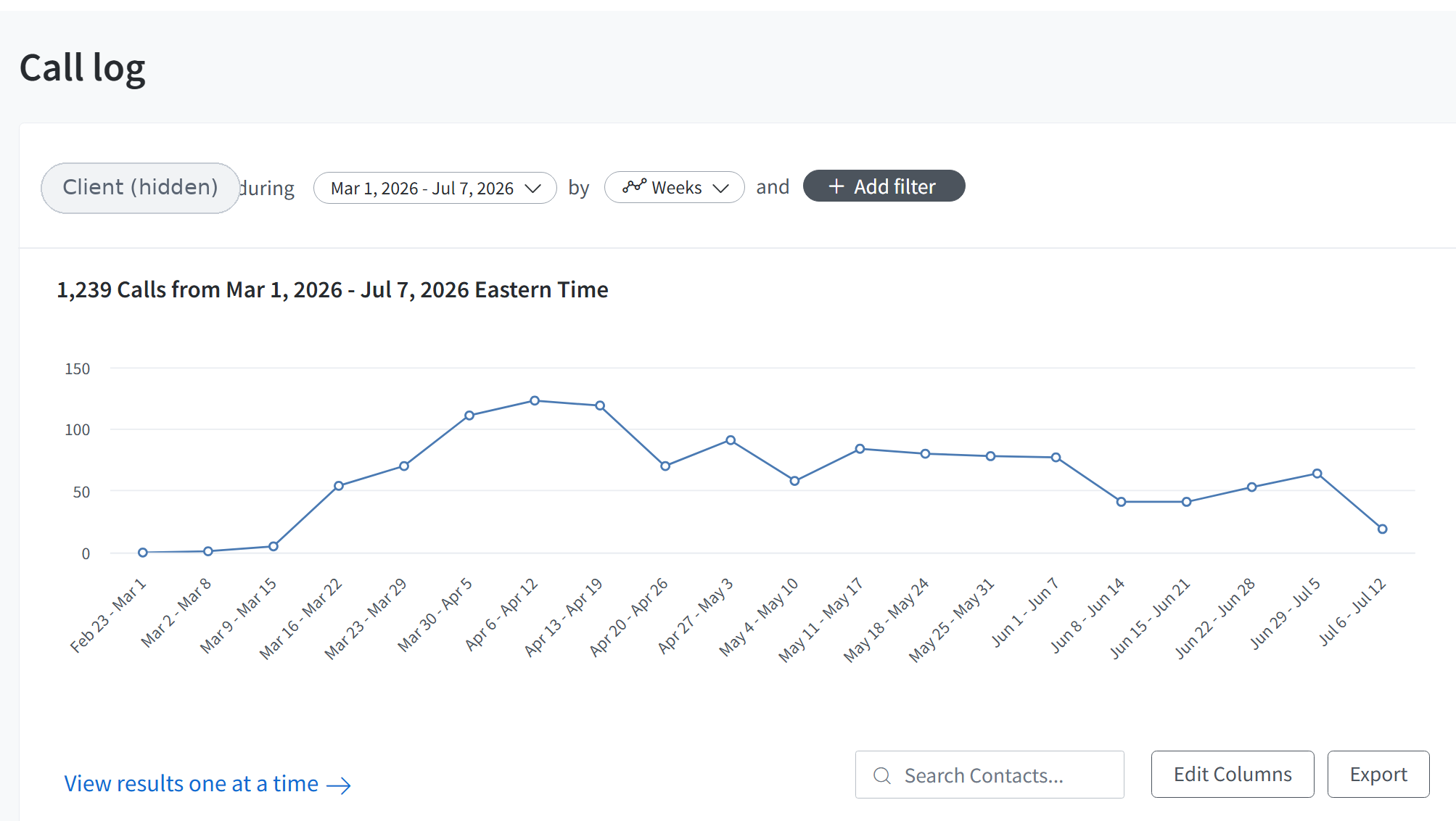Click the Add filter button
Viewport: 1456px width, 821px height.
[x=884, y=186]
